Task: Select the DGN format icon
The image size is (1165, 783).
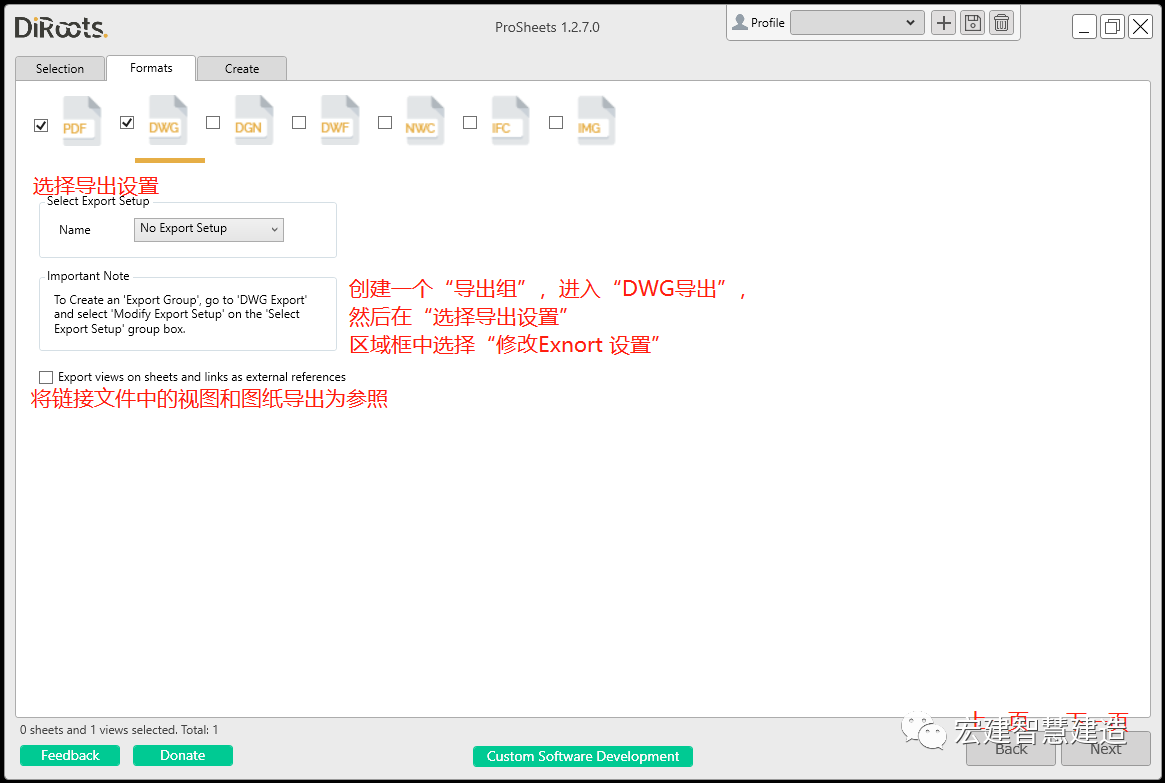Action: coord(253,120)
